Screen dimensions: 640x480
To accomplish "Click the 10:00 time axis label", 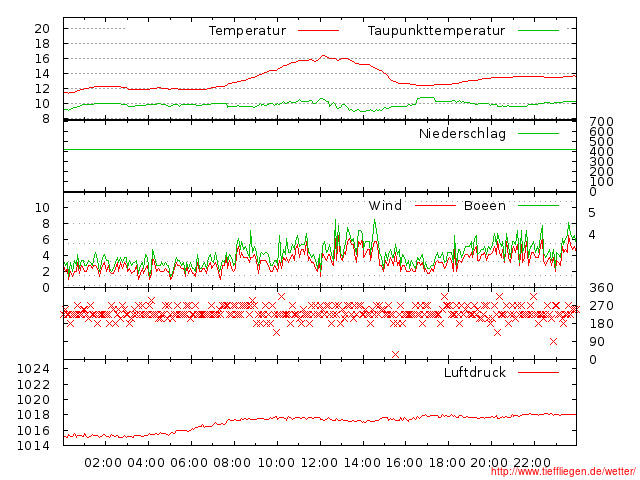I will (276, 463).
